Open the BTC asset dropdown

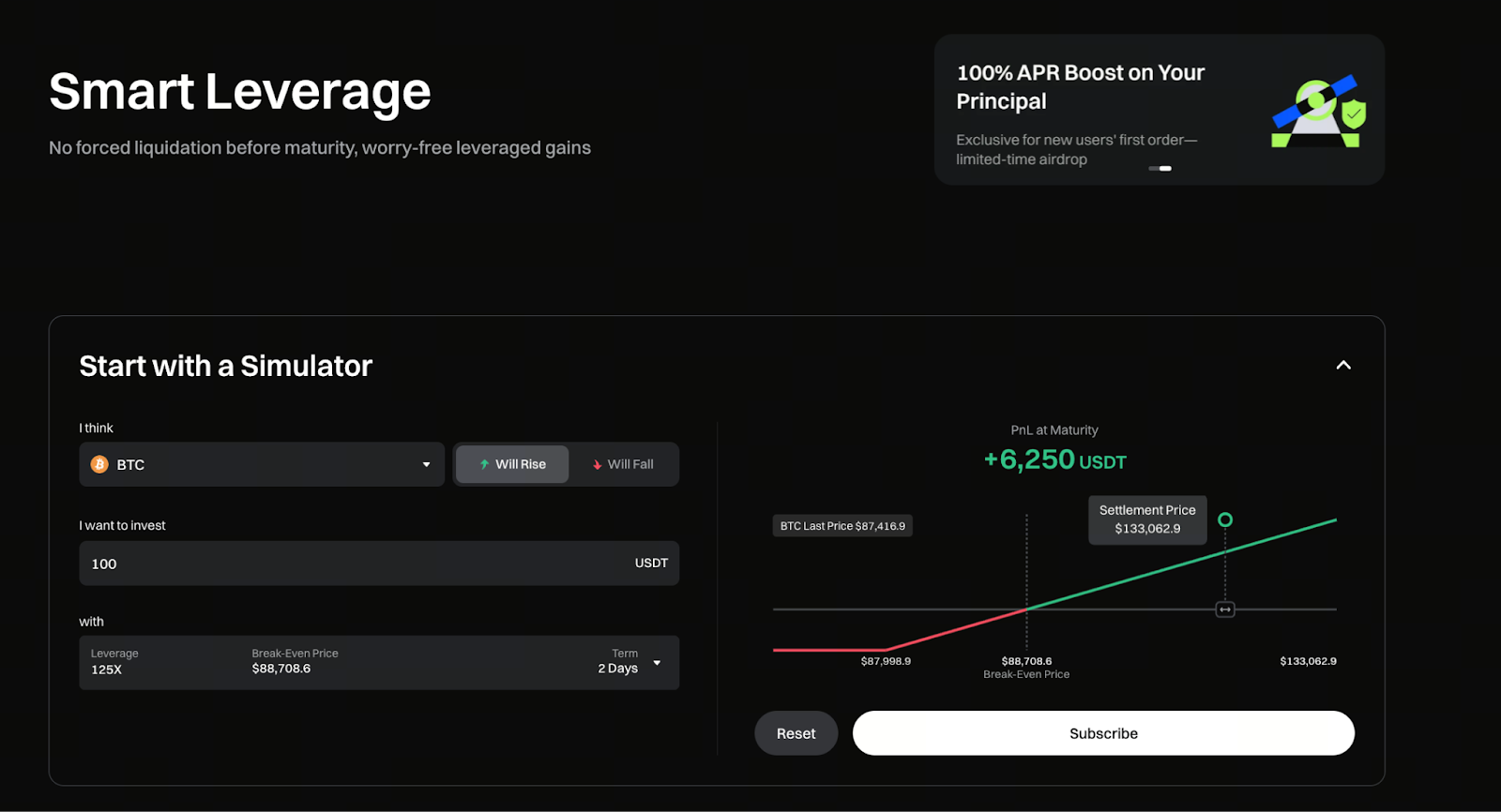tap(262, 464)
